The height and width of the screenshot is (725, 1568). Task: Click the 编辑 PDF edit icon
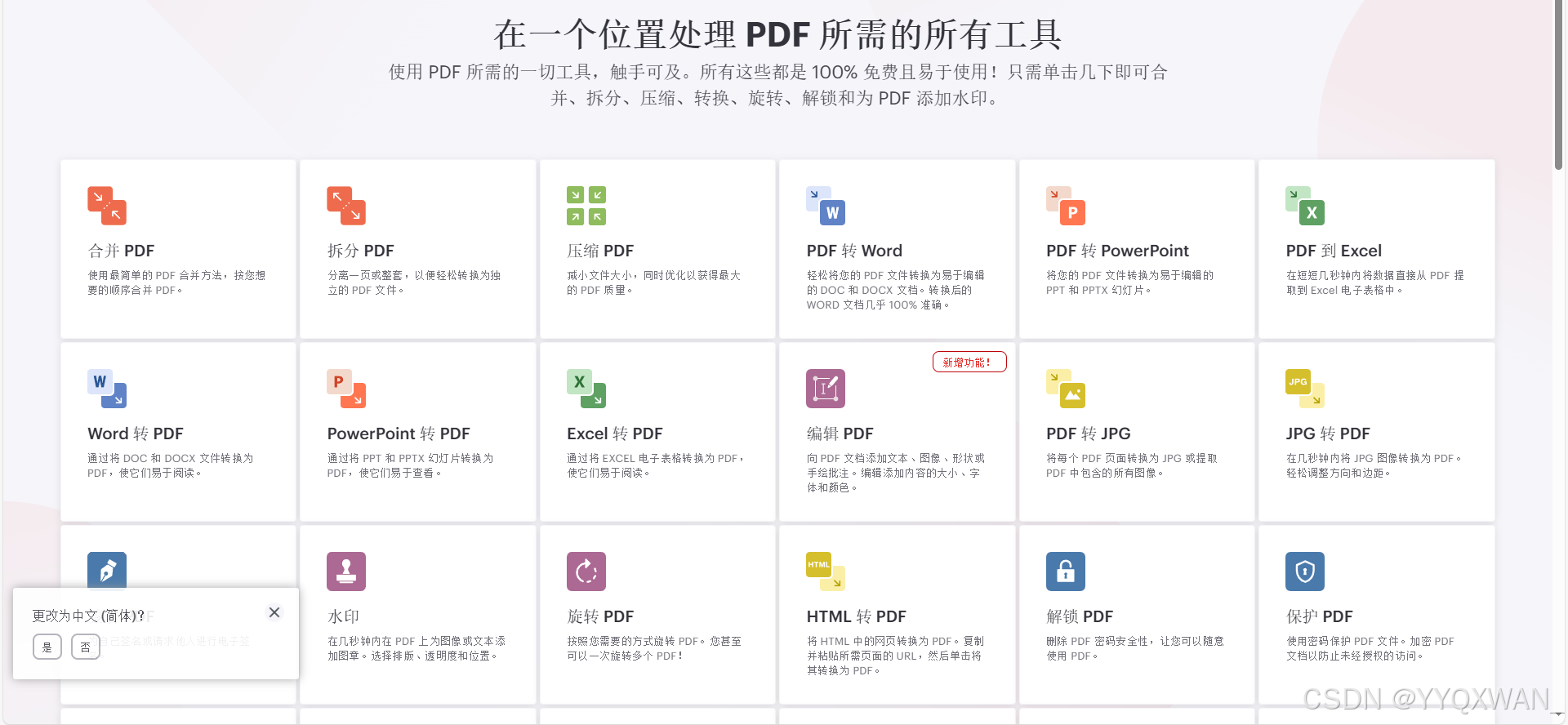826,389
